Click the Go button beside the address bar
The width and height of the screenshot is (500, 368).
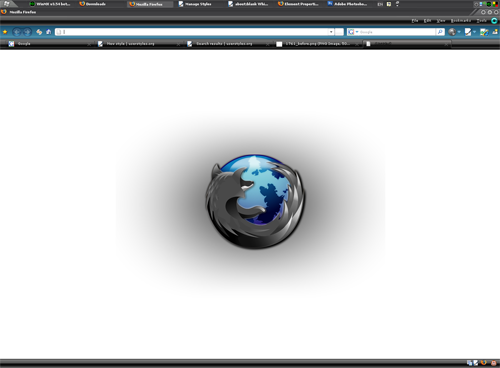tap(339, 32)
